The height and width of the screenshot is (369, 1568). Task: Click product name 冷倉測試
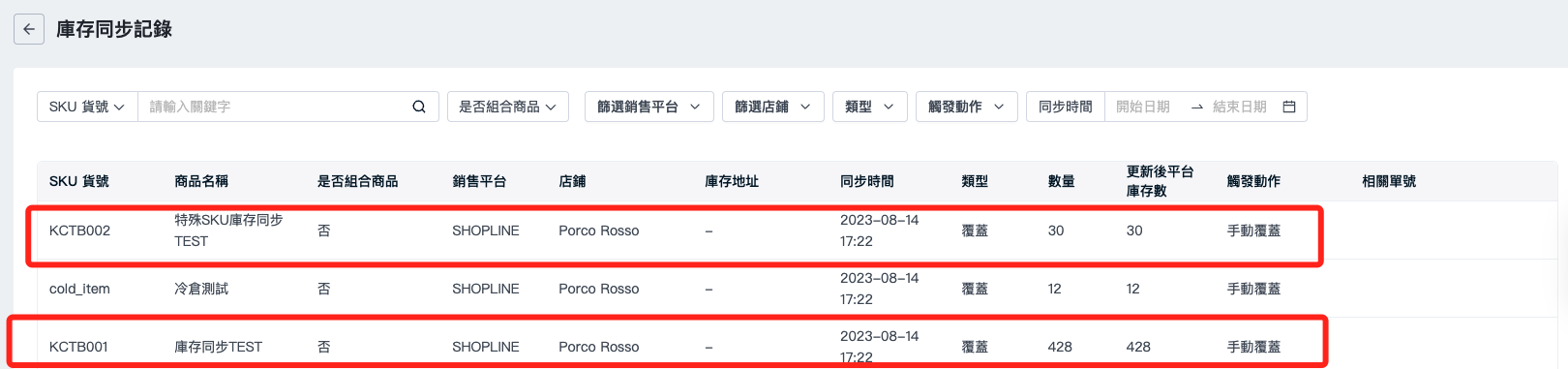pos(201,289)
